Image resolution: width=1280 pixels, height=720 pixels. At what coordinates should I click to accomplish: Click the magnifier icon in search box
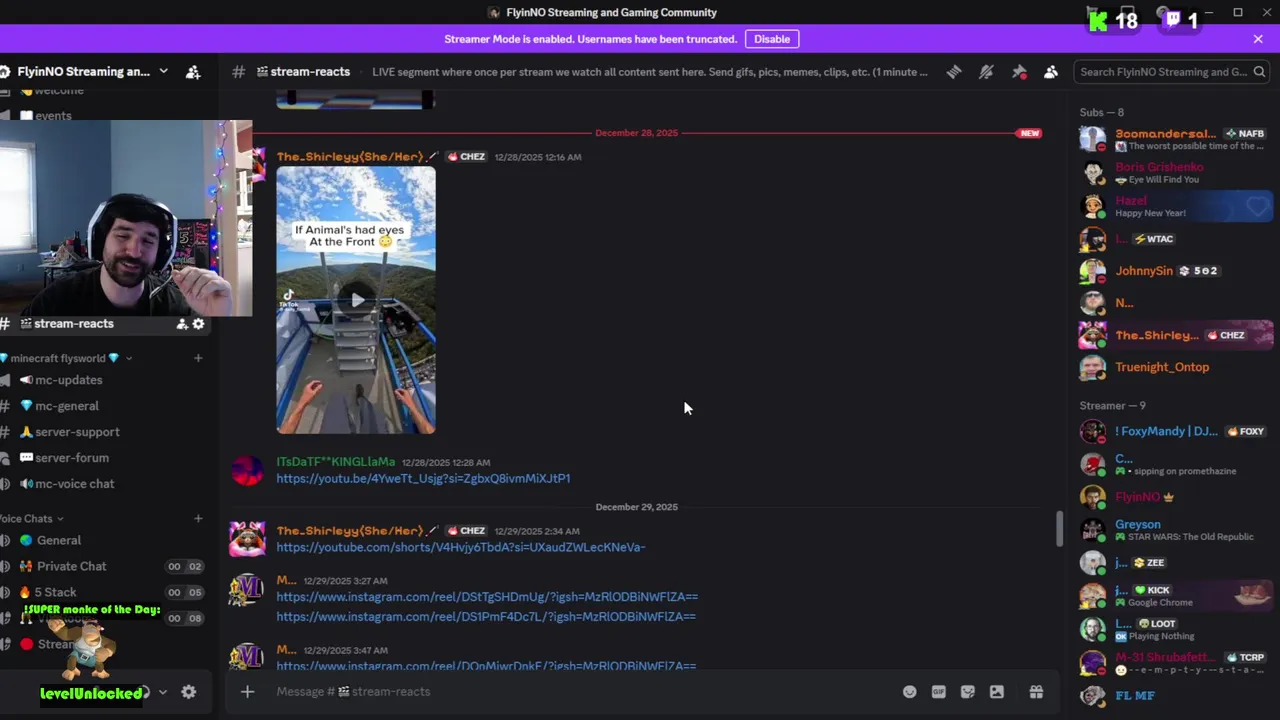(1258, 72)
